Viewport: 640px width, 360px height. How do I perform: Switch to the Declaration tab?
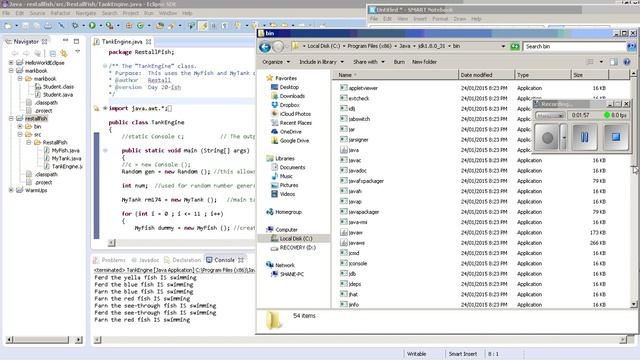pyautogui.click(x=183, y=260)
